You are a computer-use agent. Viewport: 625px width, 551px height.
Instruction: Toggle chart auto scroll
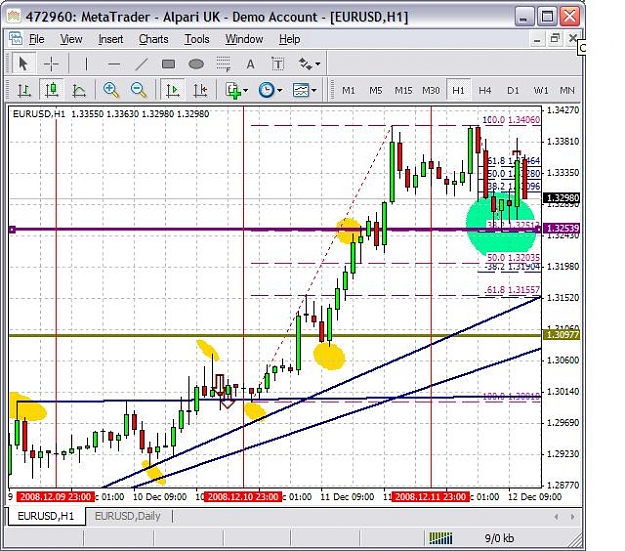point(173,90)
